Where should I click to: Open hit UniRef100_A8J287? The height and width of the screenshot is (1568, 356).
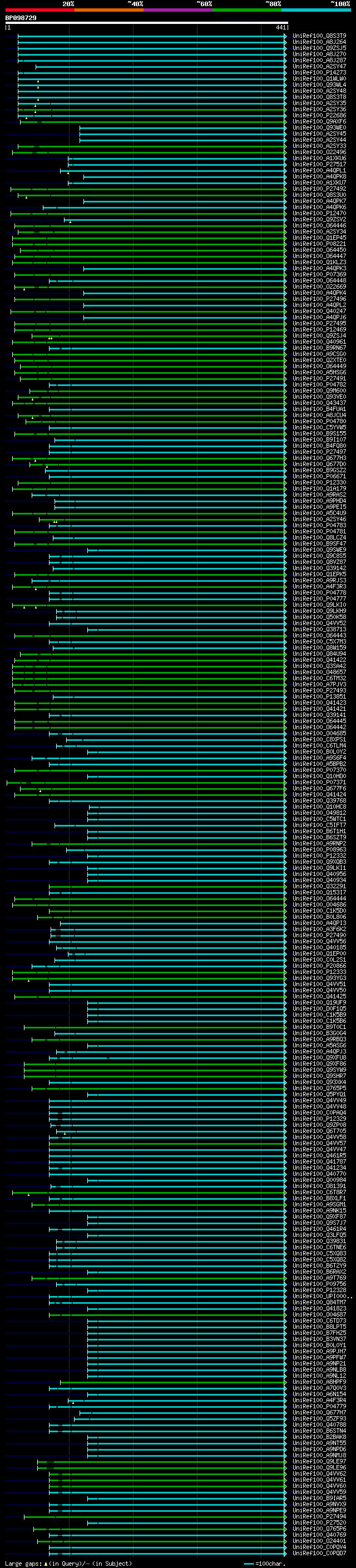pos(319,60)
